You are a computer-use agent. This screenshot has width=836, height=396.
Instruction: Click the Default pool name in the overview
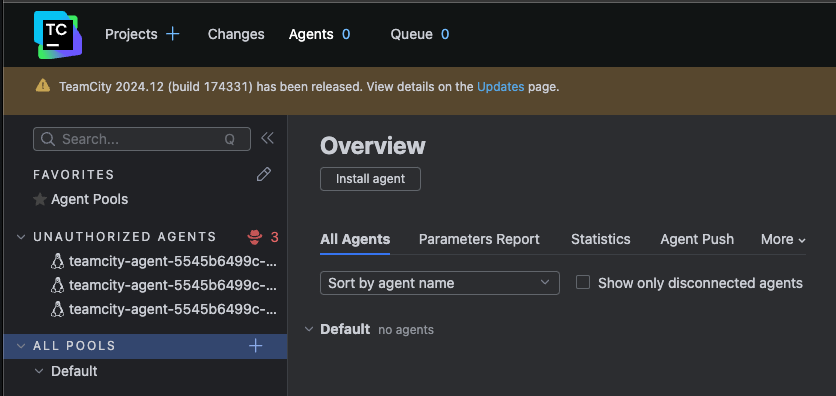(x=345, y=329)
